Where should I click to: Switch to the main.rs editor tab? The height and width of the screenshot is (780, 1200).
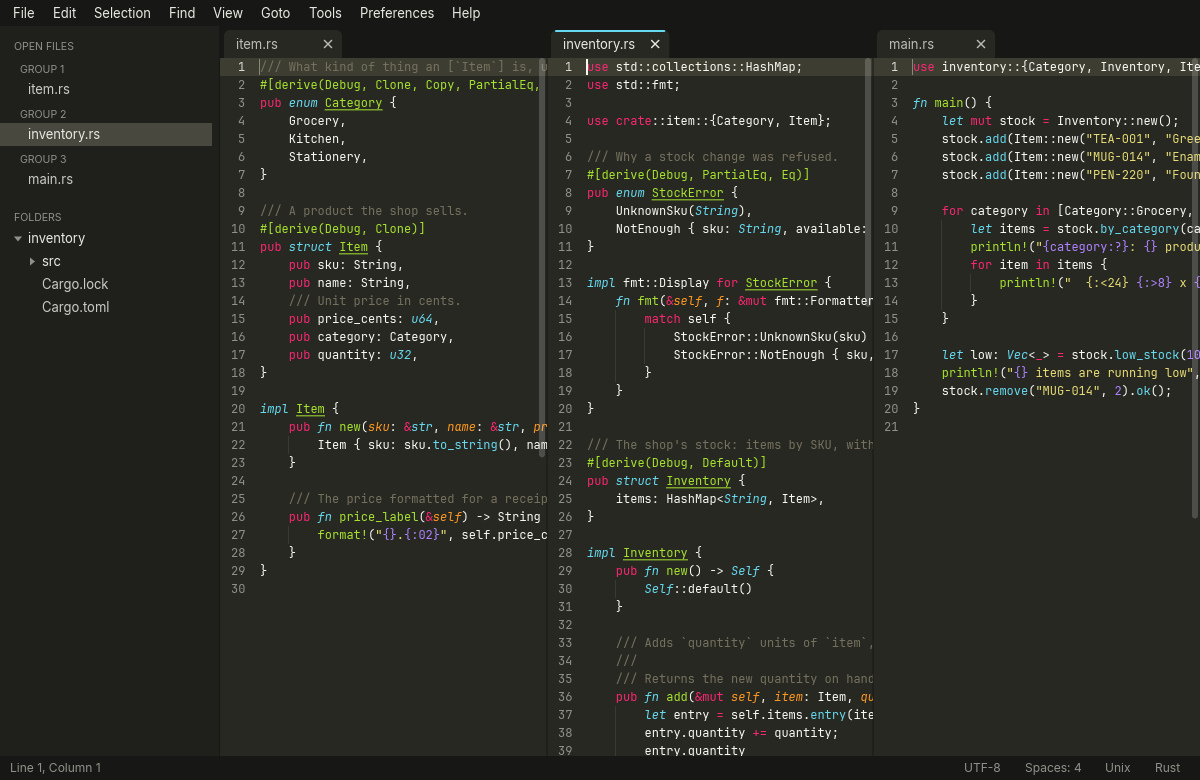936,44
